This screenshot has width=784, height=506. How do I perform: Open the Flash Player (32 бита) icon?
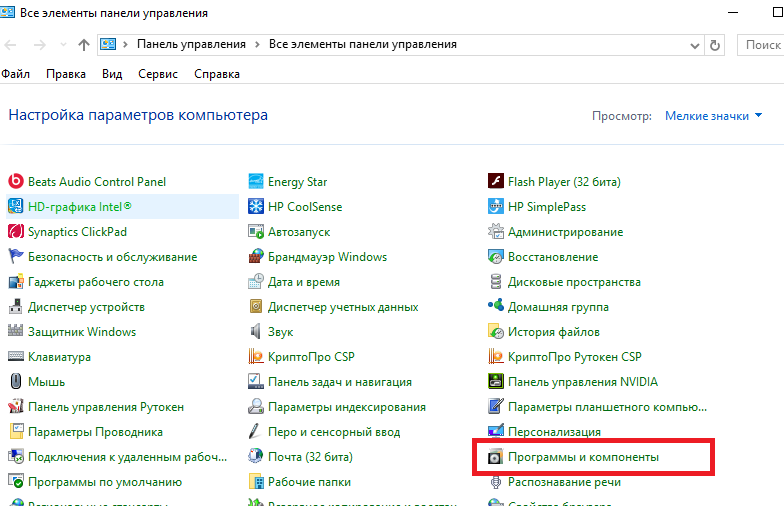pos(496,182)
